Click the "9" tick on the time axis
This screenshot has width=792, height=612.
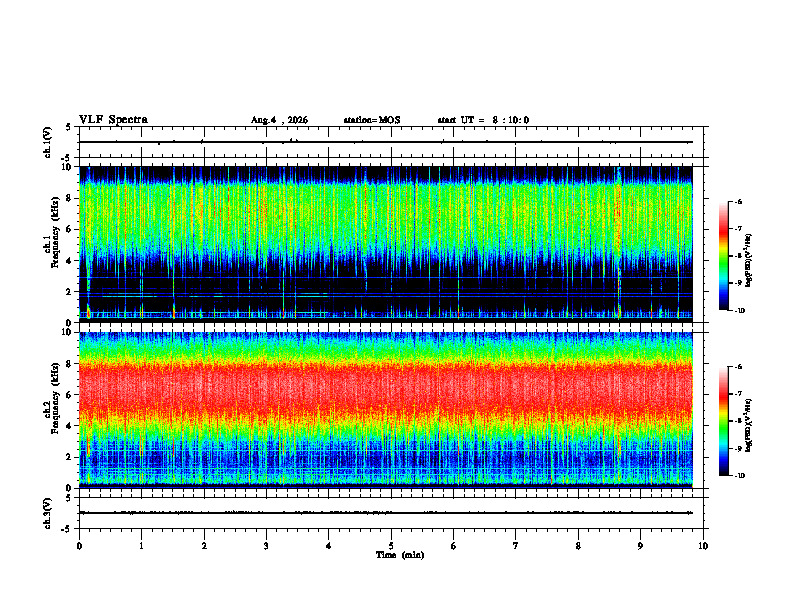640,546
